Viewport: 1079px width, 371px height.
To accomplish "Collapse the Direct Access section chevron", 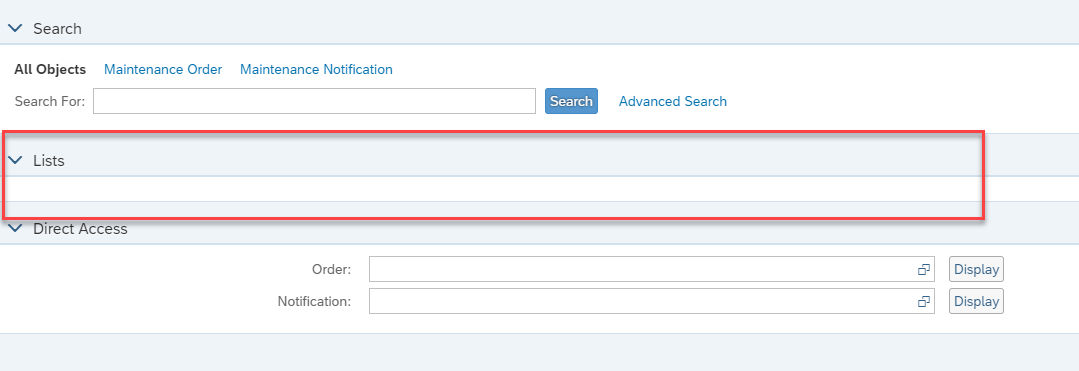I will 15,229.
